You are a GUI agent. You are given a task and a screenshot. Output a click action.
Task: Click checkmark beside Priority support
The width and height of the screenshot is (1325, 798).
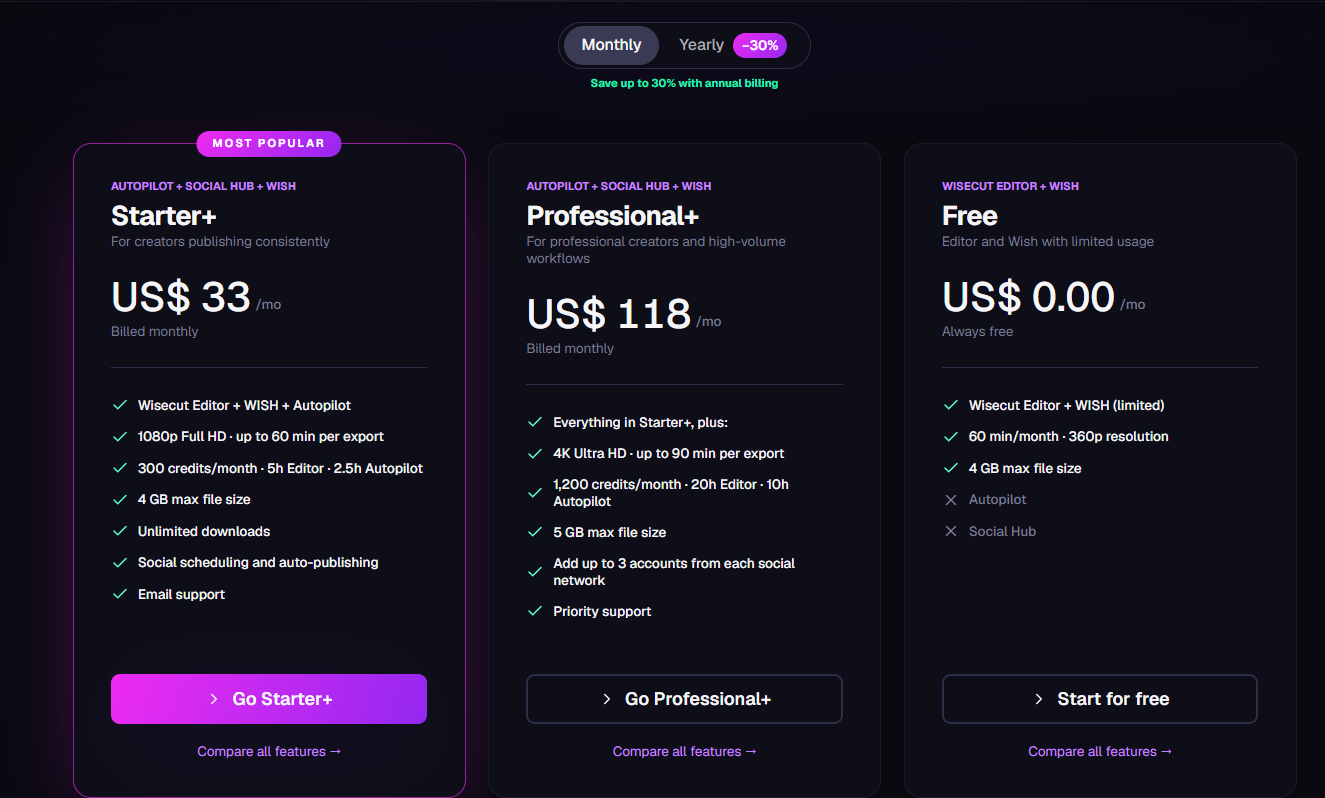pos(535,611)
